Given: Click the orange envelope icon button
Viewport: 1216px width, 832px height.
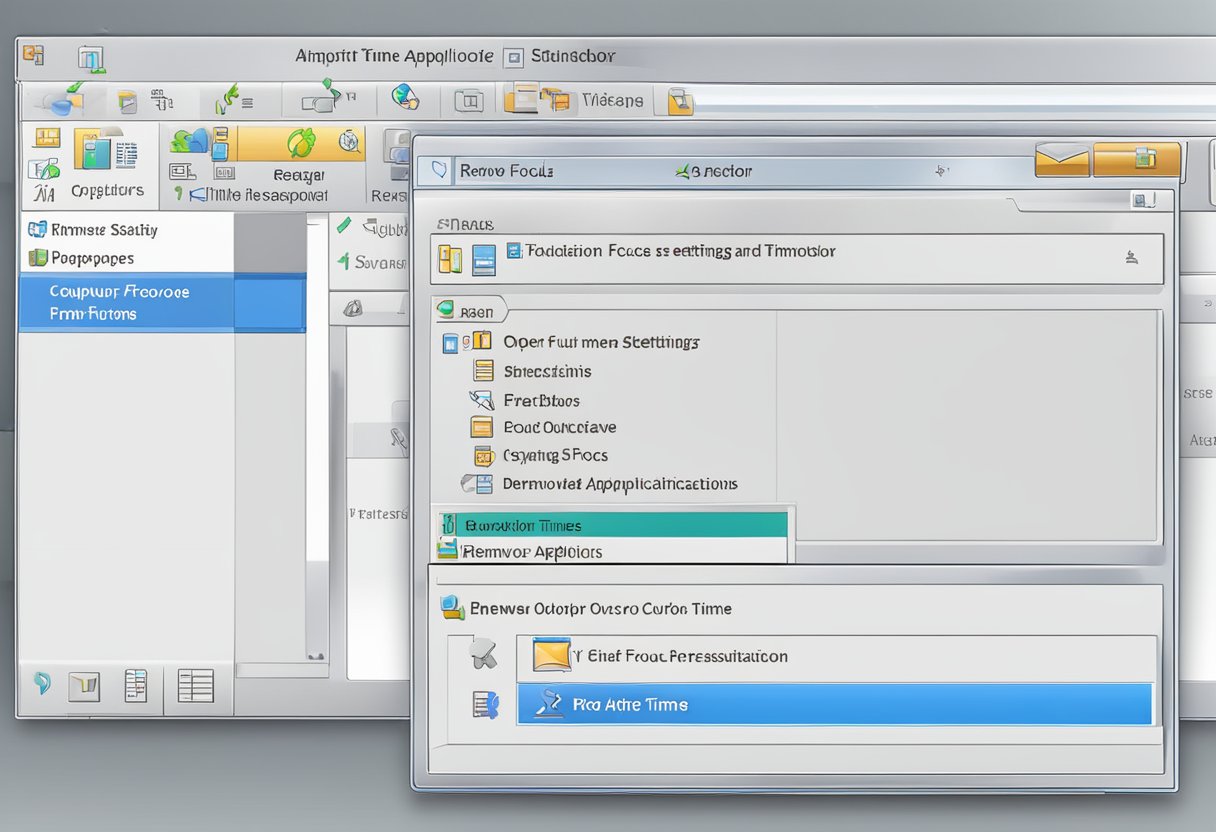Looking at the screenshot, I should pos(1061,160).
